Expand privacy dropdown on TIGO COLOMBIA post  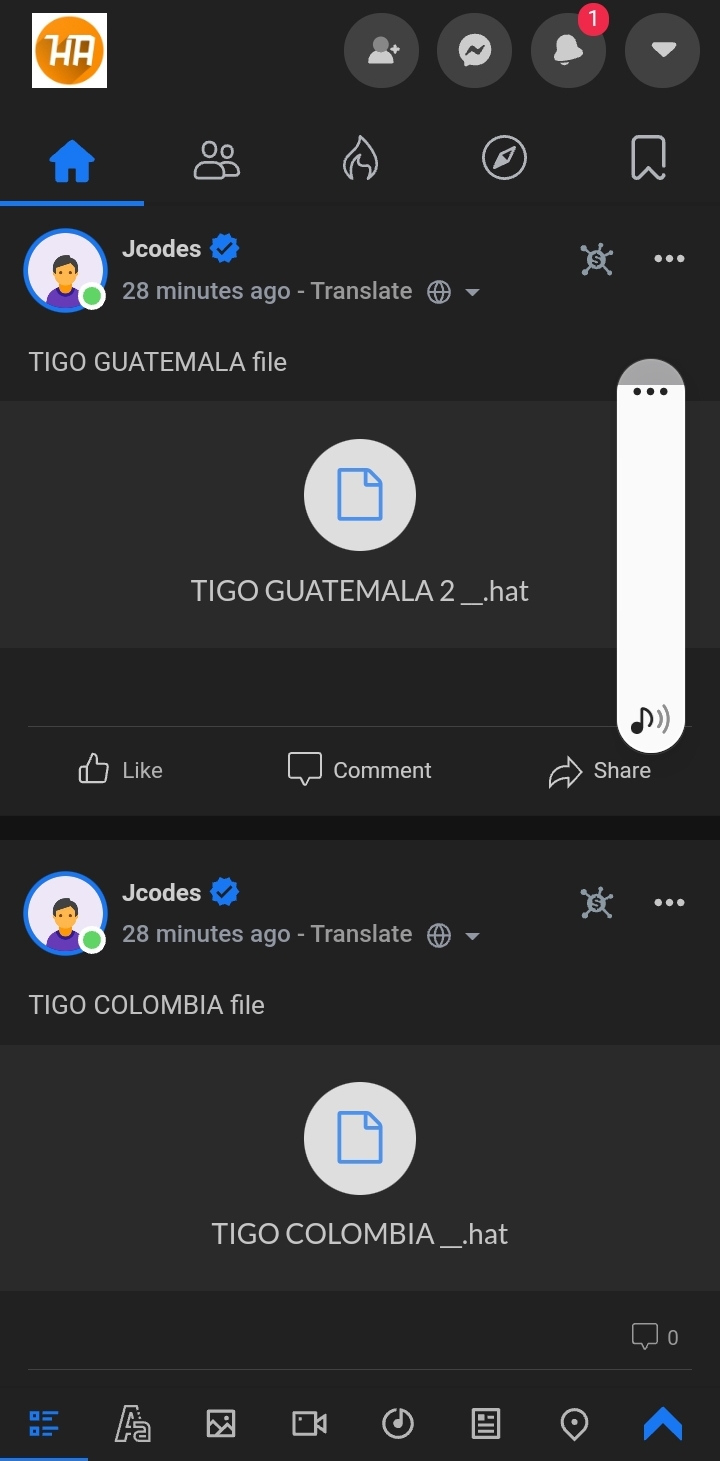tap(472, 936)
